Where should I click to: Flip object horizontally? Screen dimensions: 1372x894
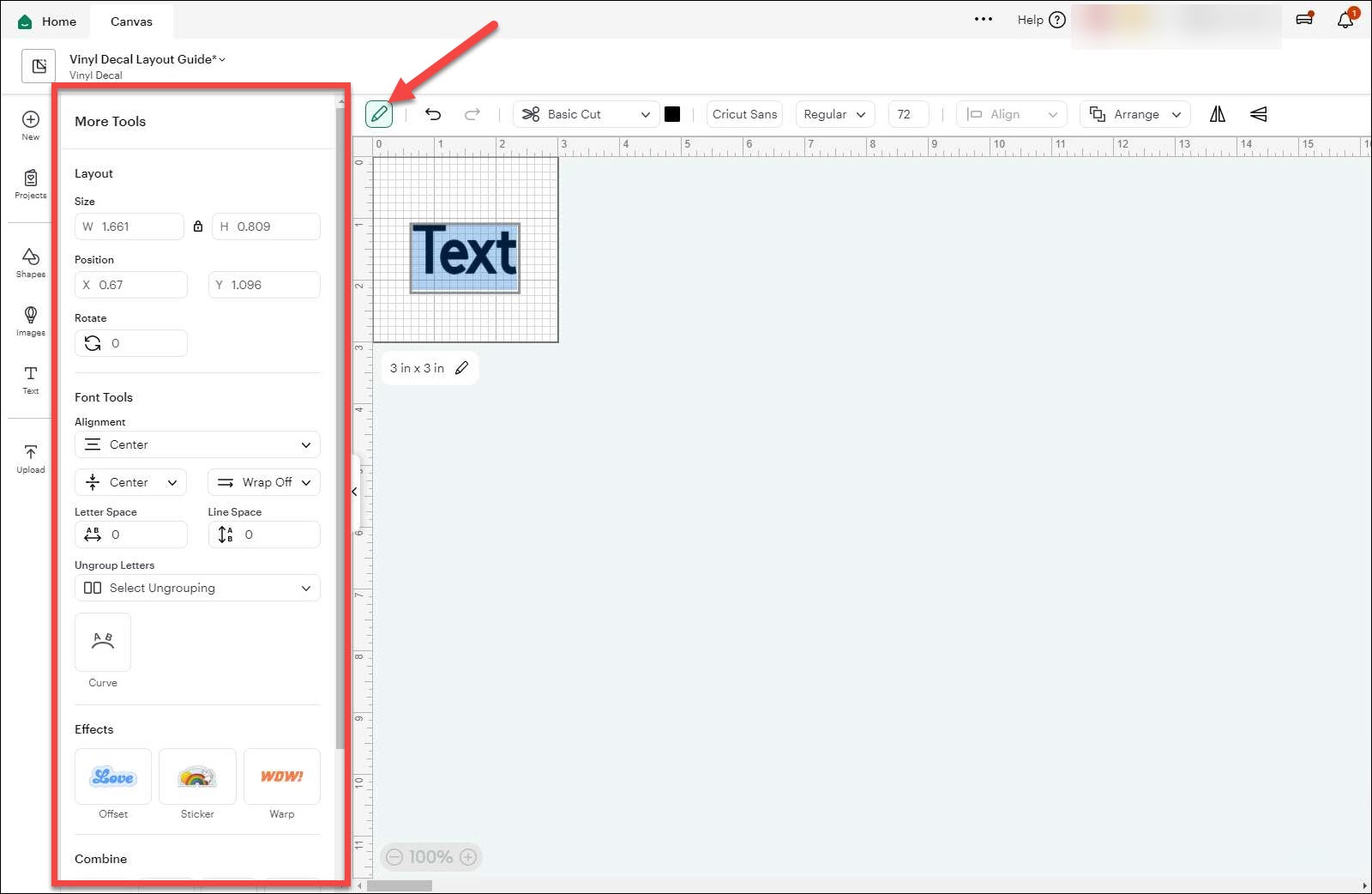(x=1218, y=114)
